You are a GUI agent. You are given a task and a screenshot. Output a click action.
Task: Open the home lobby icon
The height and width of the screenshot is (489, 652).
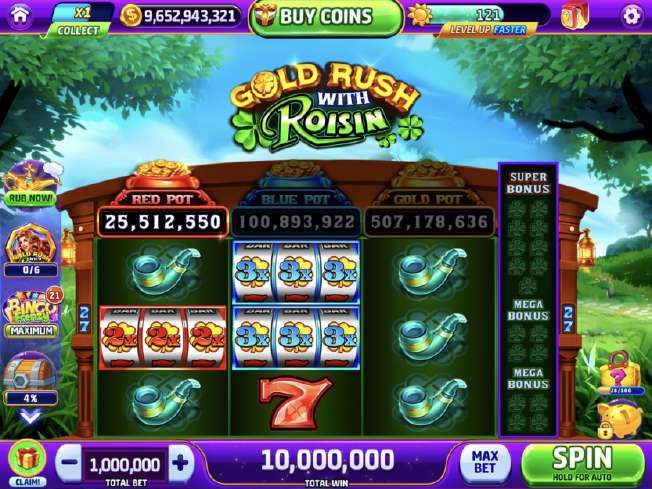point(20,15)
